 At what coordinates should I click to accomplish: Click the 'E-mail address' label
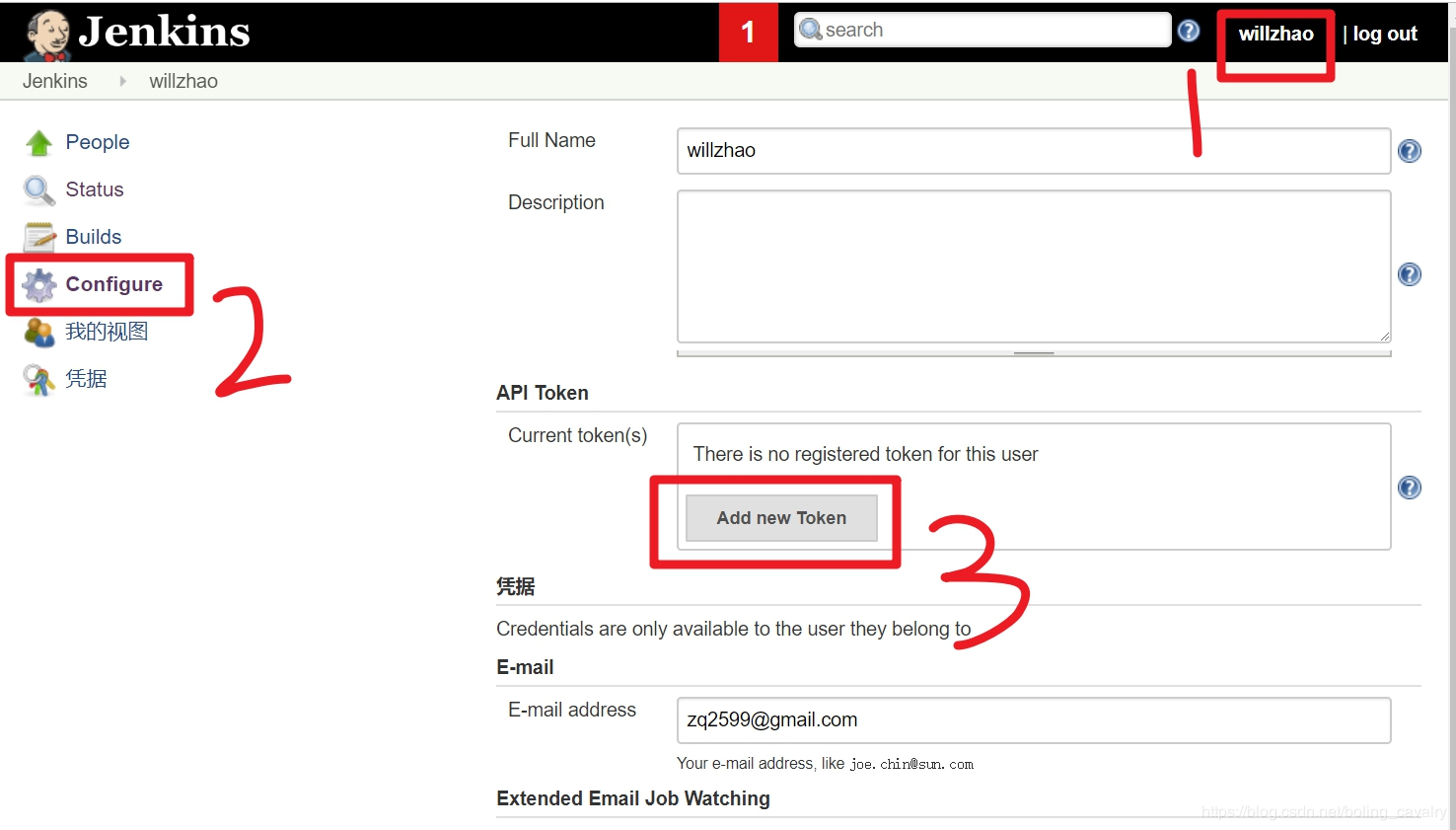click(572, 710)
